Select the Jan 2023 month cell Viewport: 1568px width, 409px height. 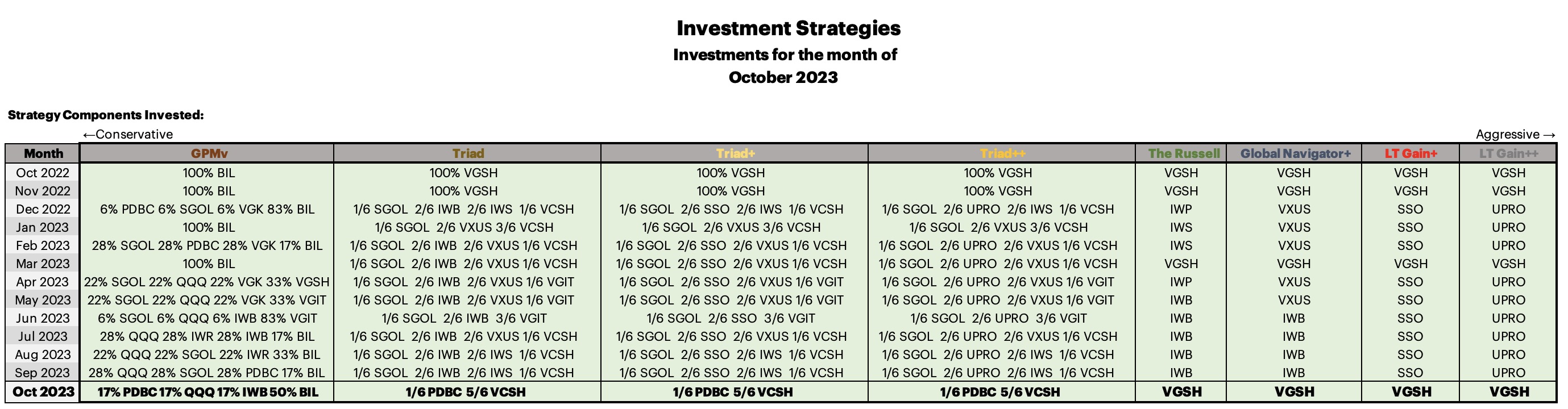click(43, 227)
